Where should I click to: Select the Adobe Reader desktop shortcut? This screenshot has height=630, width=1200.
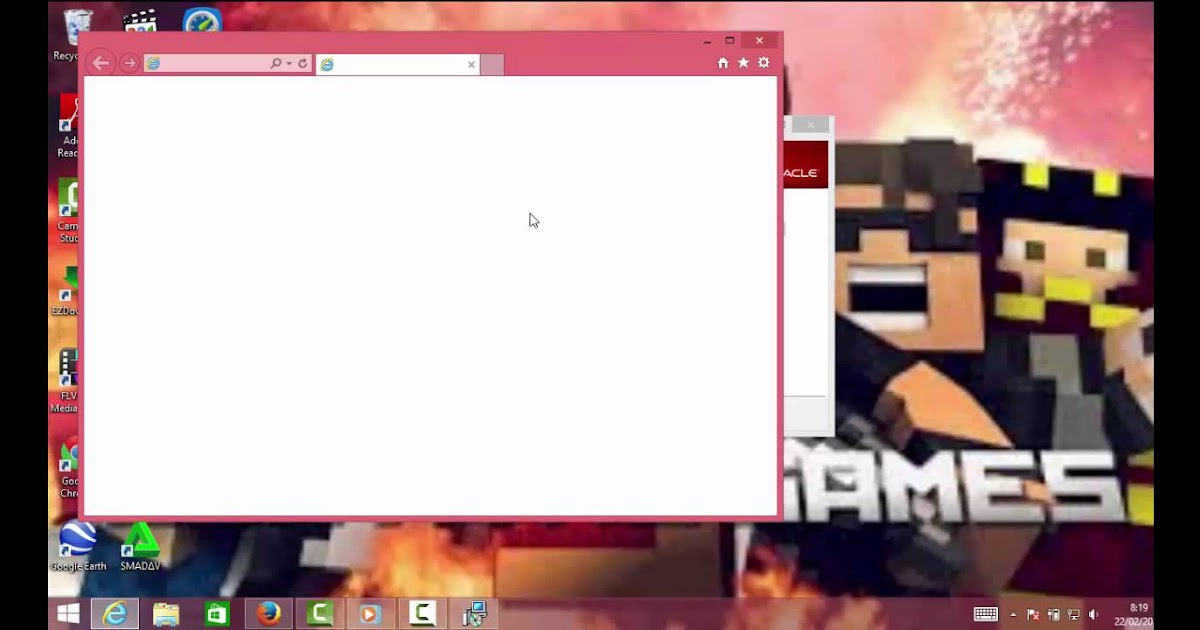68,127
